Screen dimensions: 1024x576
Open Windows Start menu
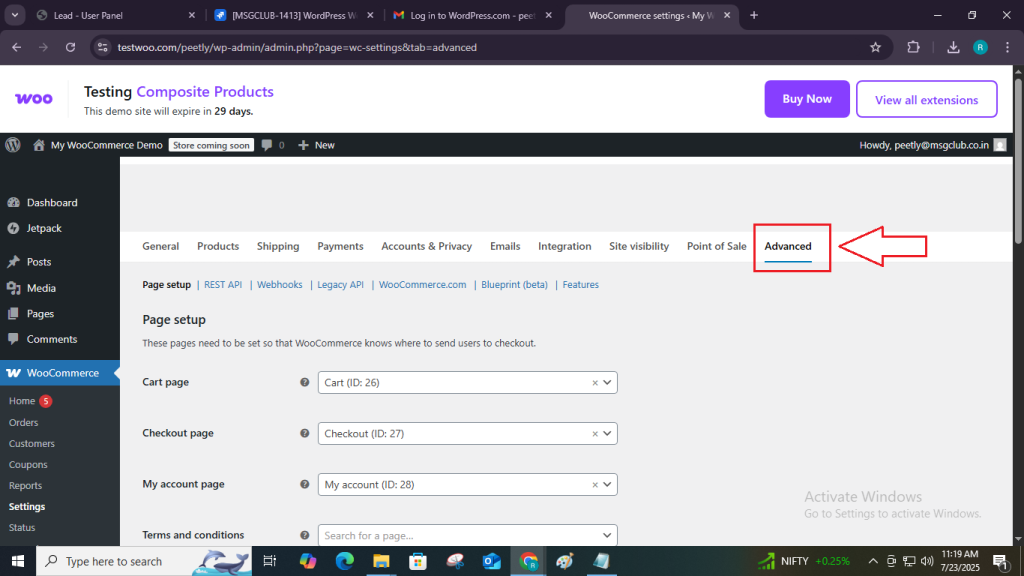[18, 561]
